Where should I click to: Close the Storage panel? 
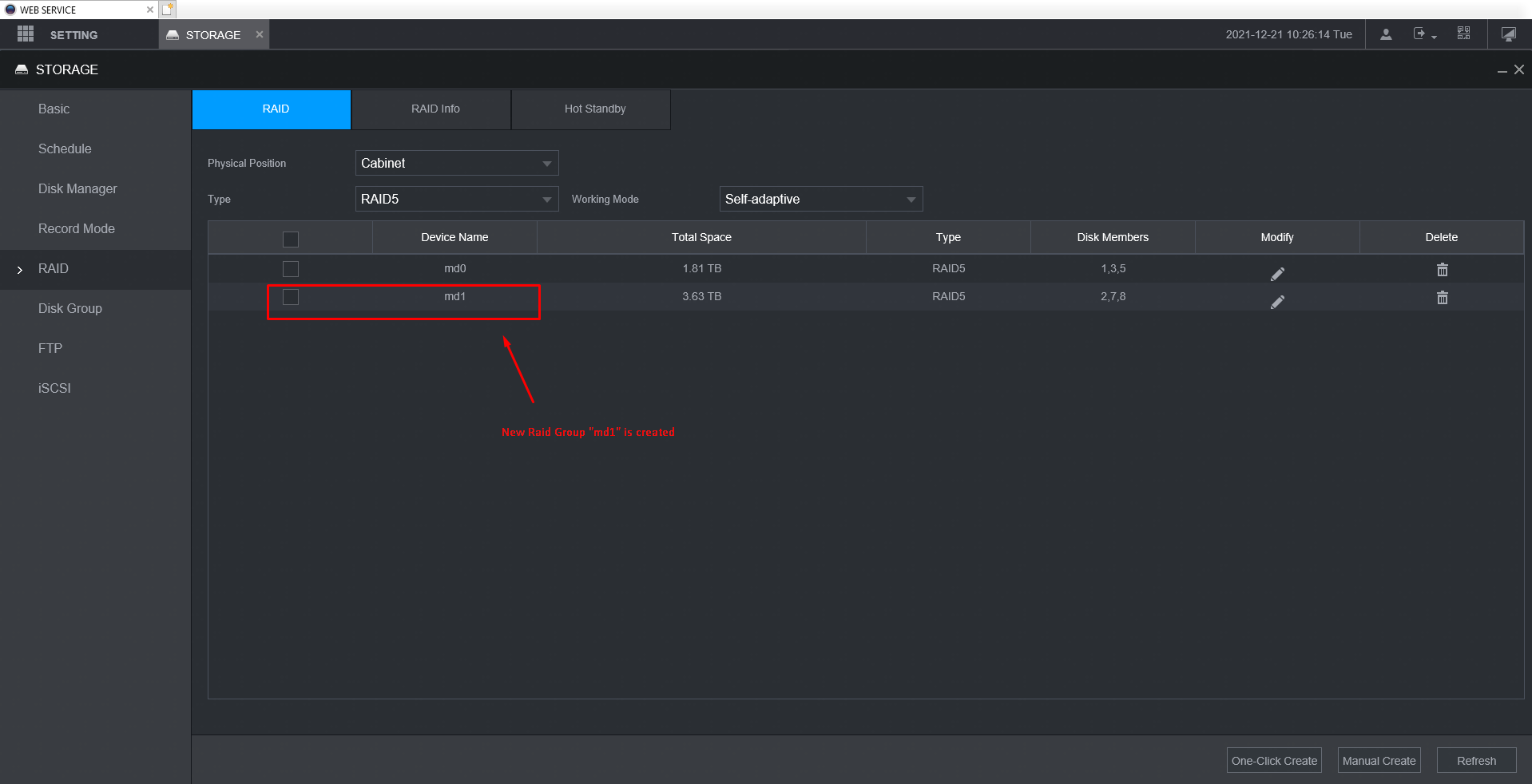pos(1518,69)
